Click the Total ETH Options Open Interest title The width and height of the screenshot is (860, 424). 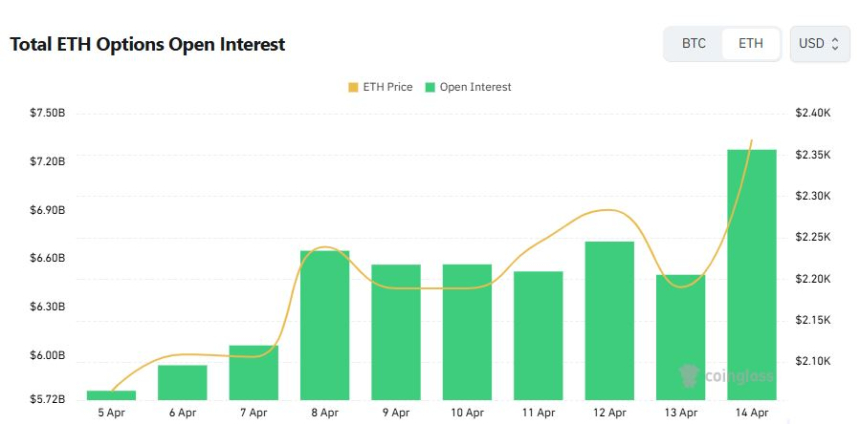point(147,45)
